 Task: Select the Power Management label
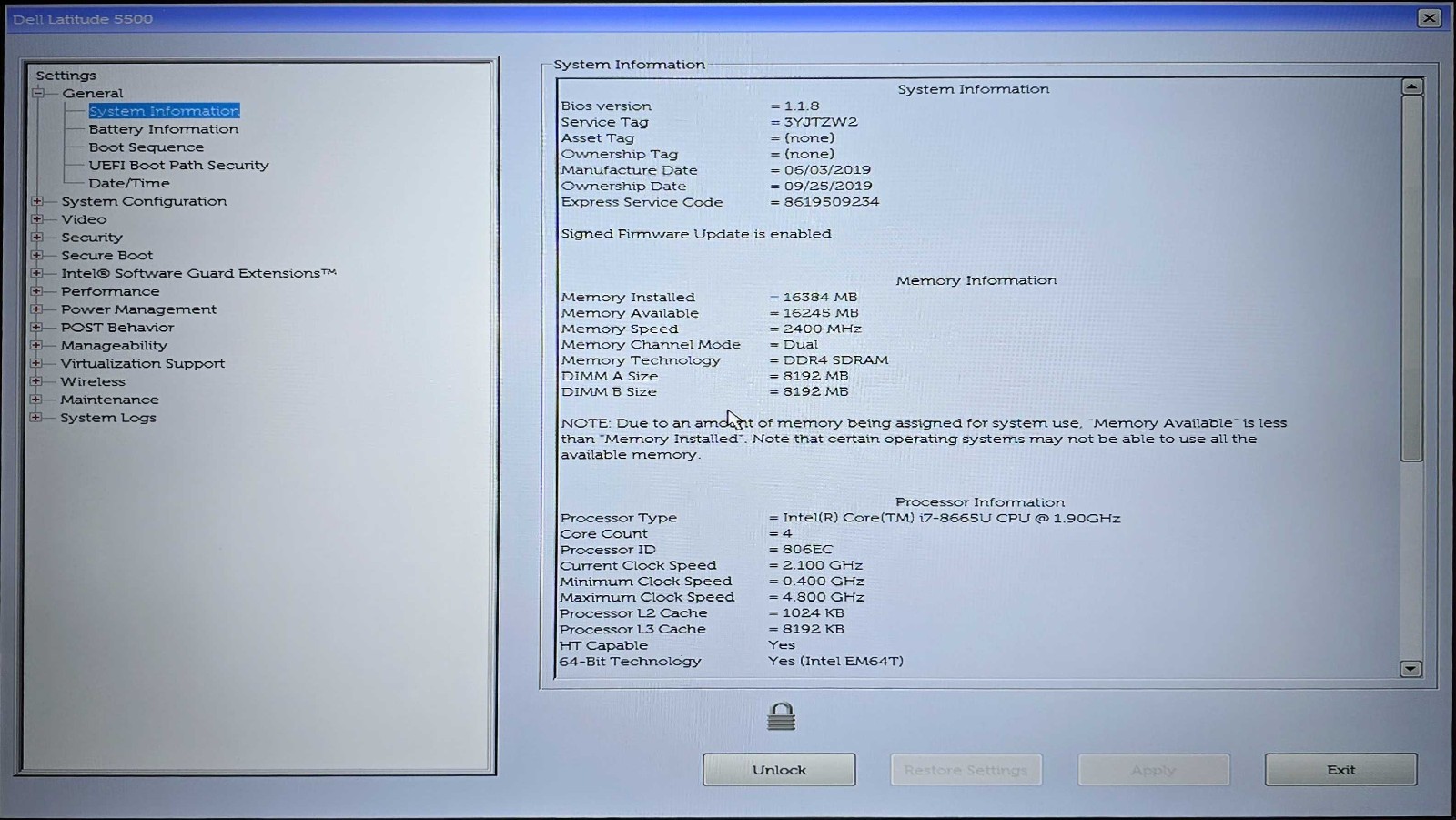[x=138, y=309]
